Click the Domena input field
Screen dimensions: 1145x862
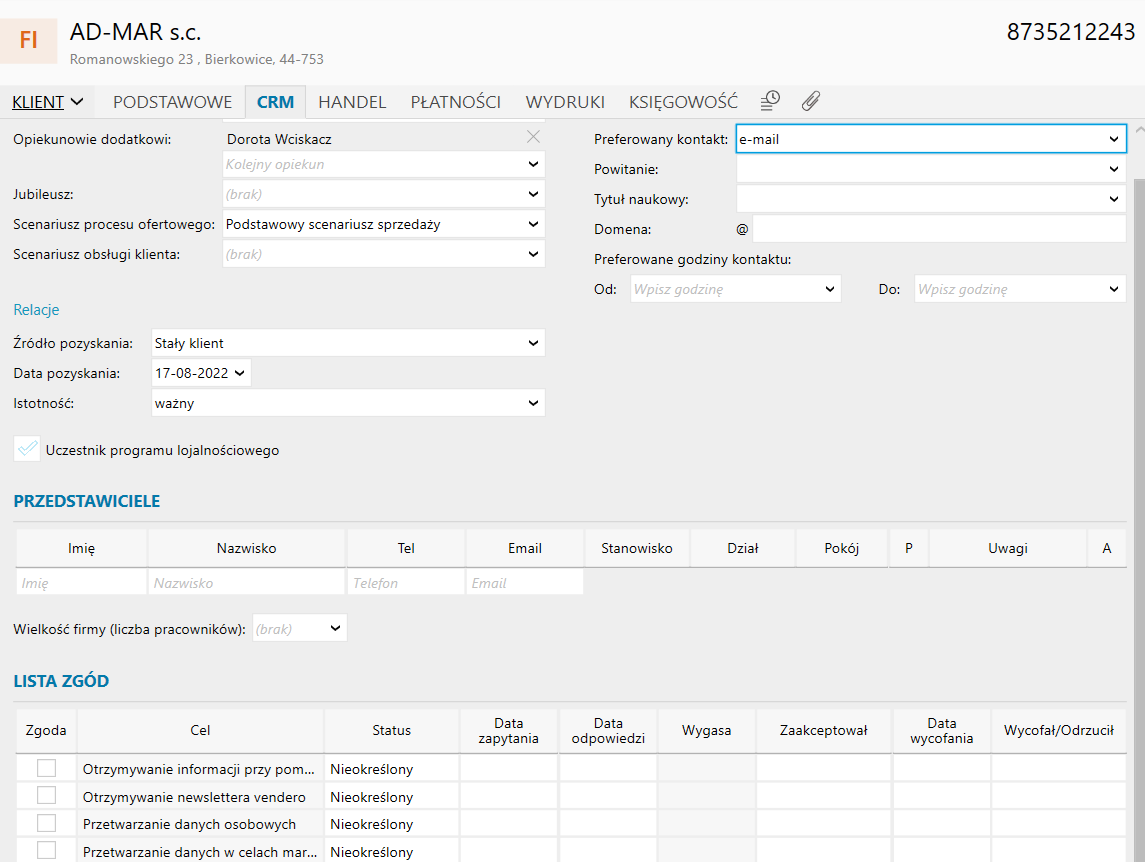click(x=938, y=229)
